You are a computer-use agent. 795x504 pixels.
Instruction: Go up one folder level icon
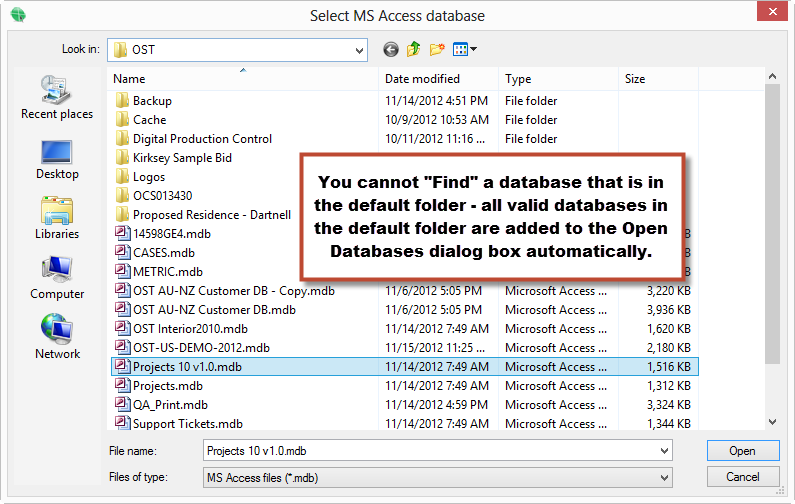(x=414, y=49)
